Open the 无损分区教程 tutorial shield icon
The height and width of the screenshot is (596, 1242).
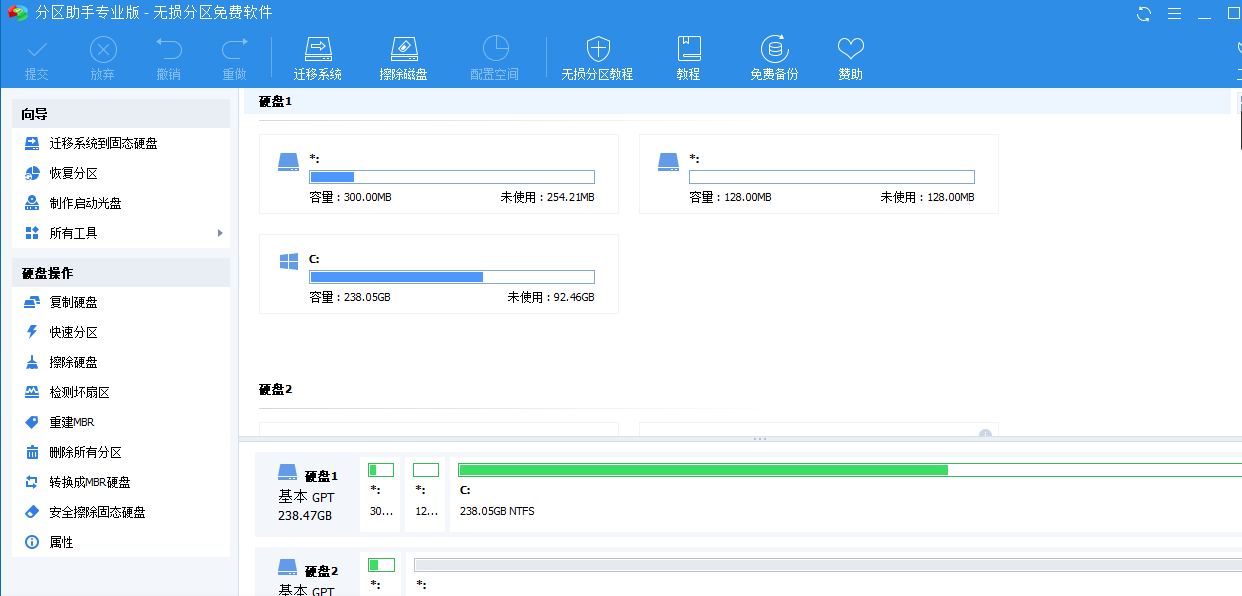(598, 48)
